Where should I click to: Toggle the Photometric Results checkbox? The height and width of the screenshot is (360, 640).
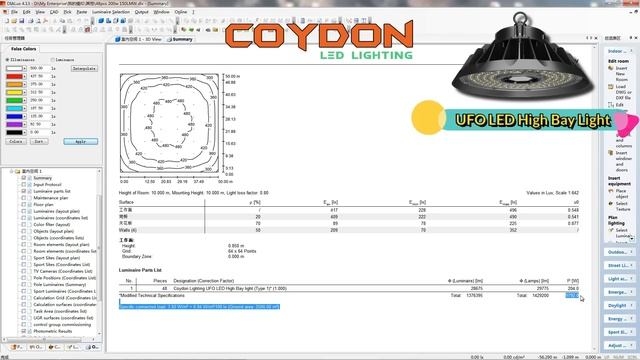[x=24, y=331]
